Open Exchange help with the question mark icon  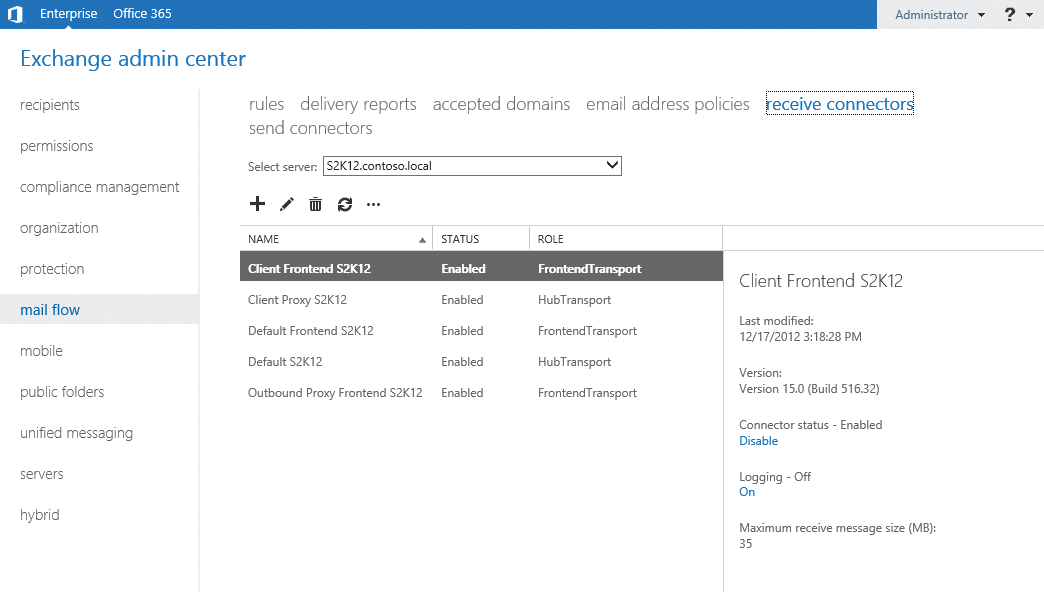[1009, 14]
